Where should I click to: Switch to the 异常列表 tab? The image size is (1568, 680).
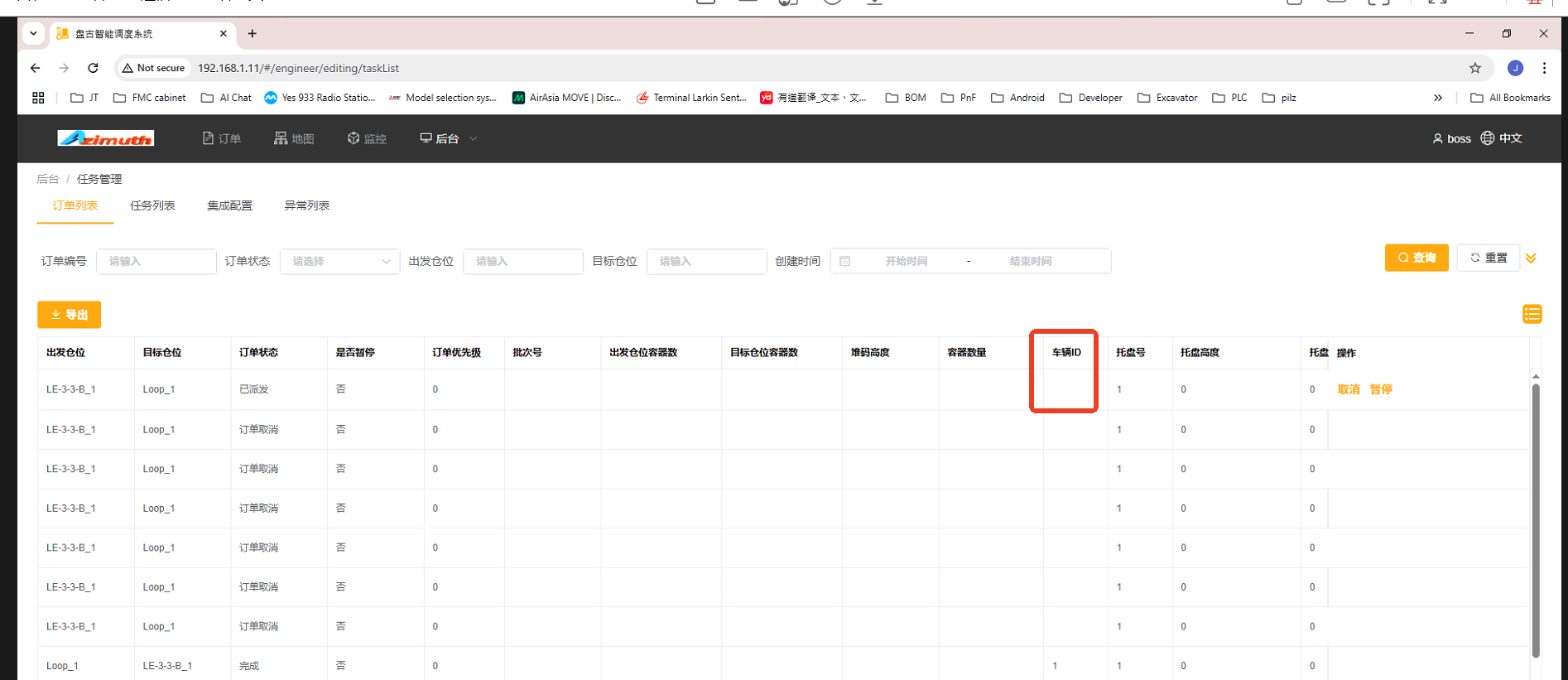pyautogui.click(x=306, y=205)
